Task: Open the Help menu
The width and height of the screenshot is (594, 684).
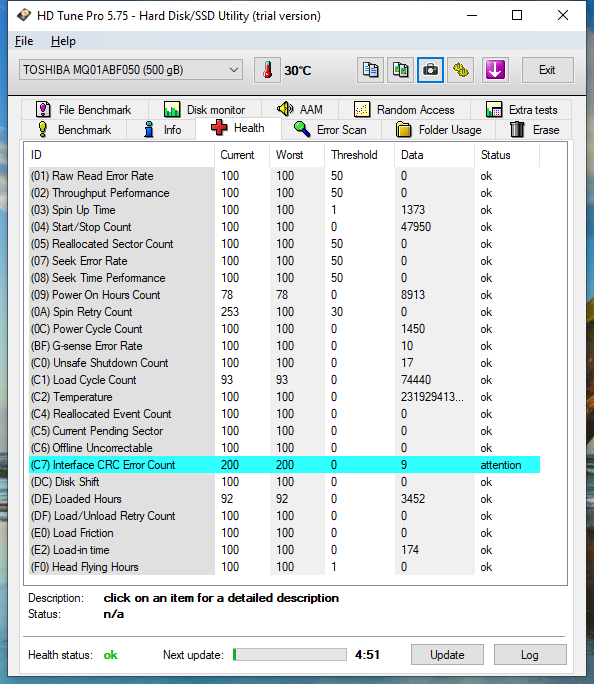Action: [63, 41]
